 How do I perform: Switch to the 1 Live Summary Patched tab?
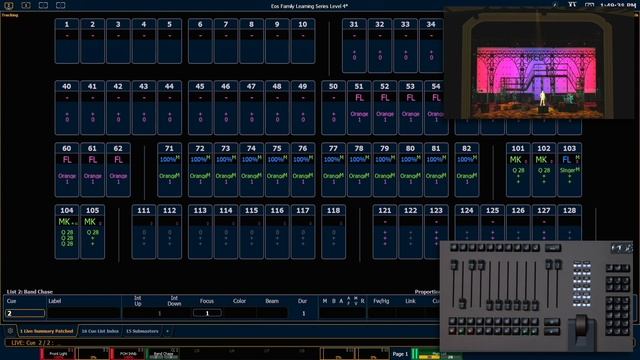pyautogui.click(x=47, y=331)
